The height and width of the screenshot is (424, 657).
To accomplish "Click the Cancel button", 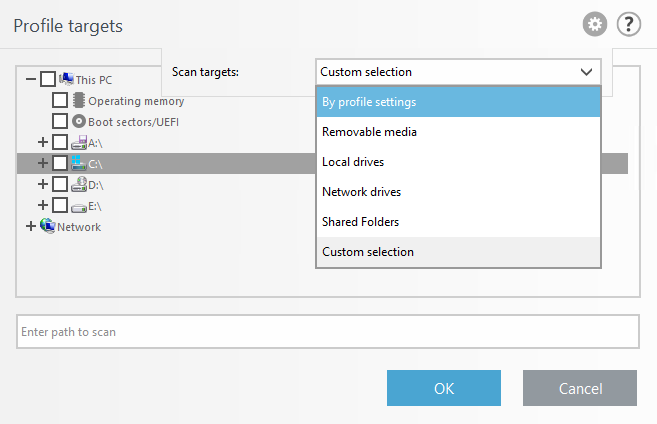I will click(579, 388).
